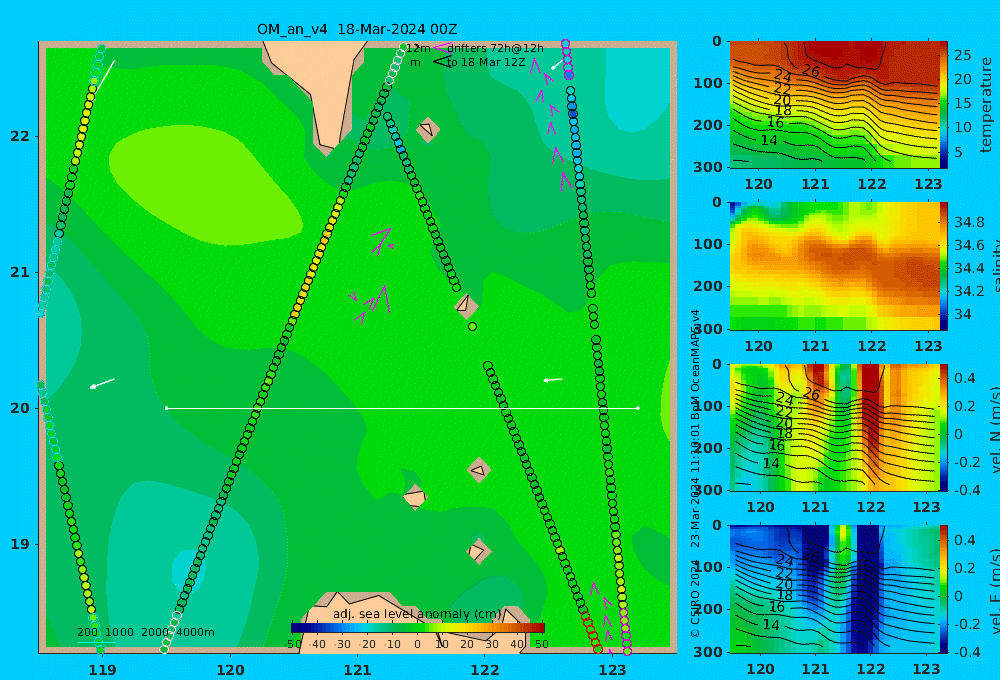Open the eastward velocity section panel
Image resolution: width=1000 pixels, height=680 pixels.
click(x=834, y=589)
